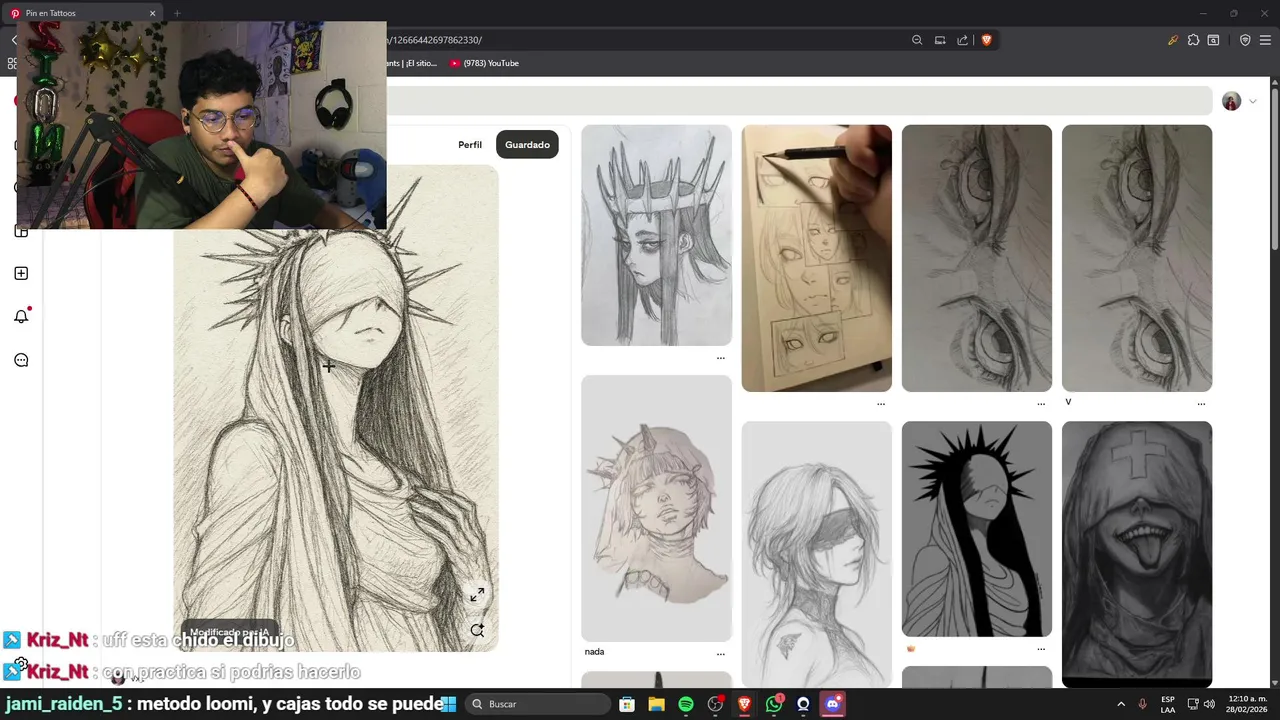Click the visual search lens icon on pin
1280x720 pixels.
click(477, 630)
